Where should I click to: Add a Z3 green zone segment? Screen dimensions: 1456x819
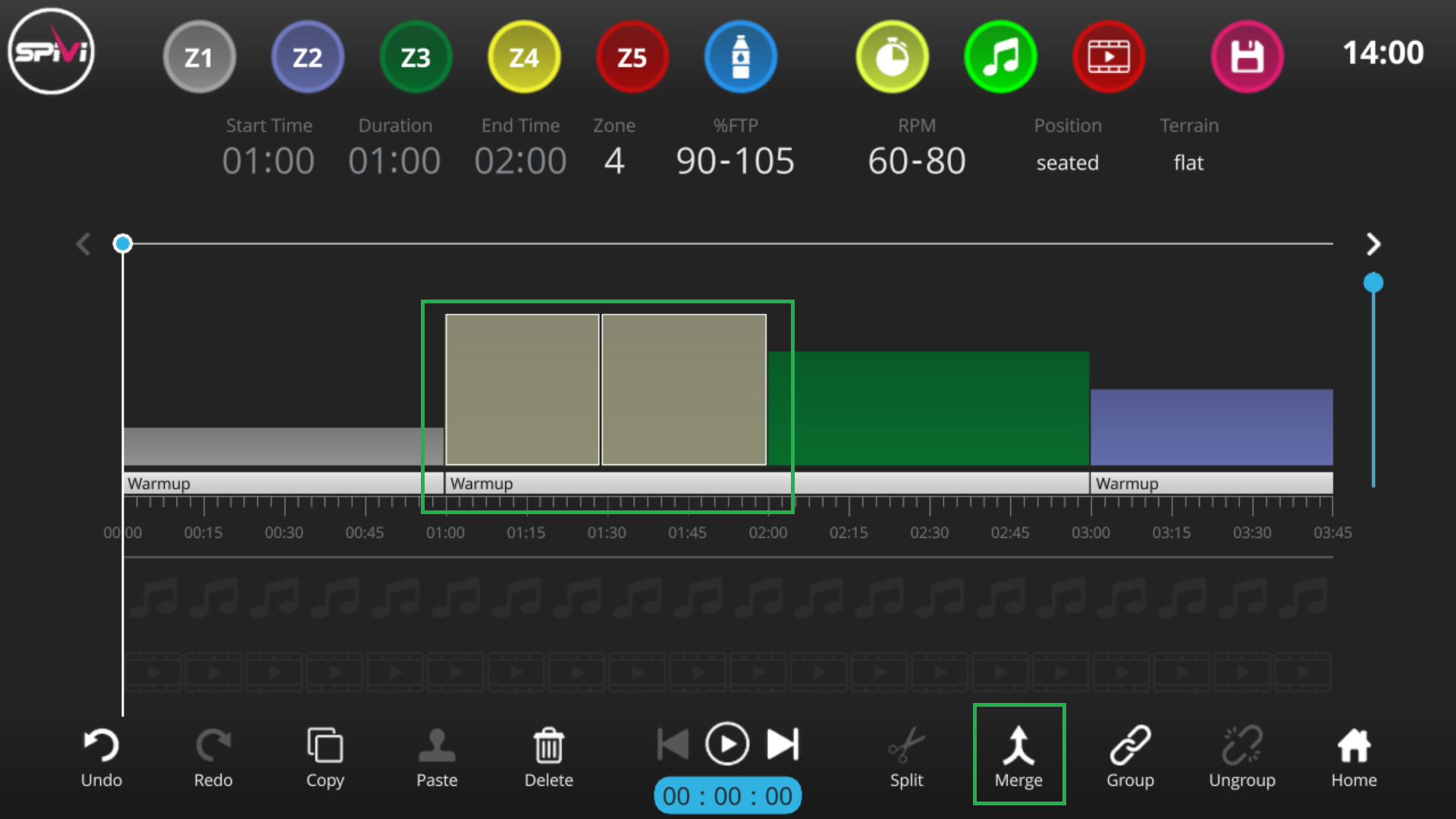click(416, 57)
